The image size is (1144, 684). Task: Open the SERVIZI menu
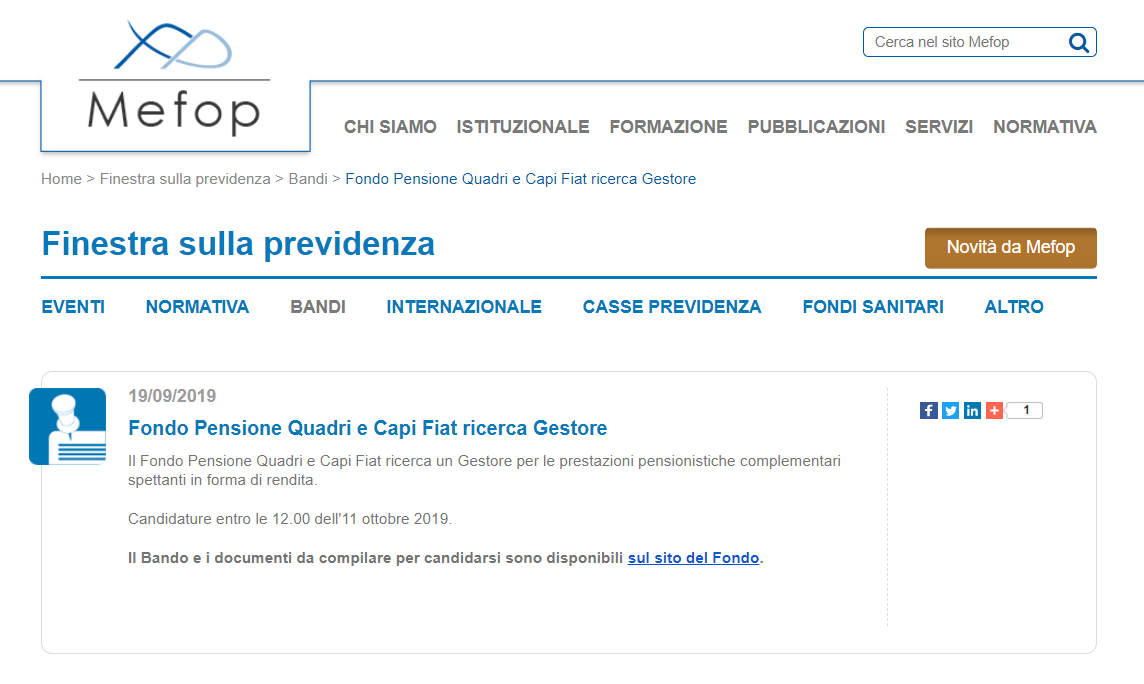click(939, 127)
